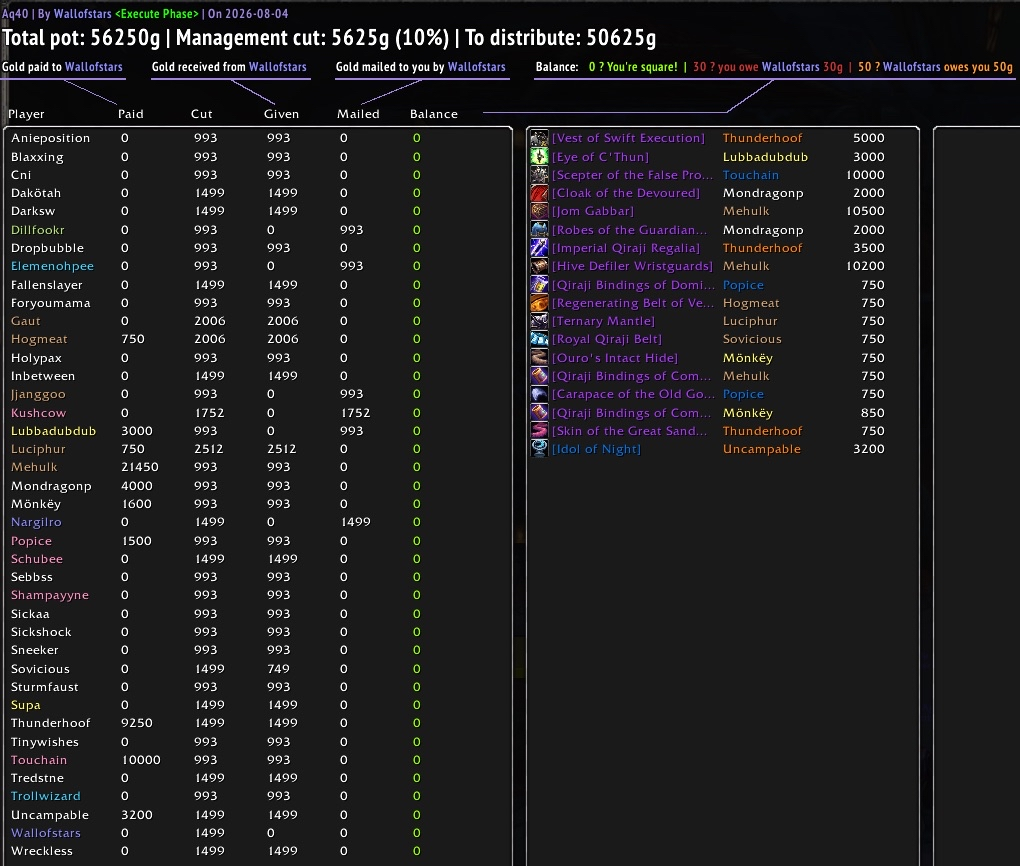Select the Anieposition player row
This screenshot has width=1020, height=866.
point(258,138)
